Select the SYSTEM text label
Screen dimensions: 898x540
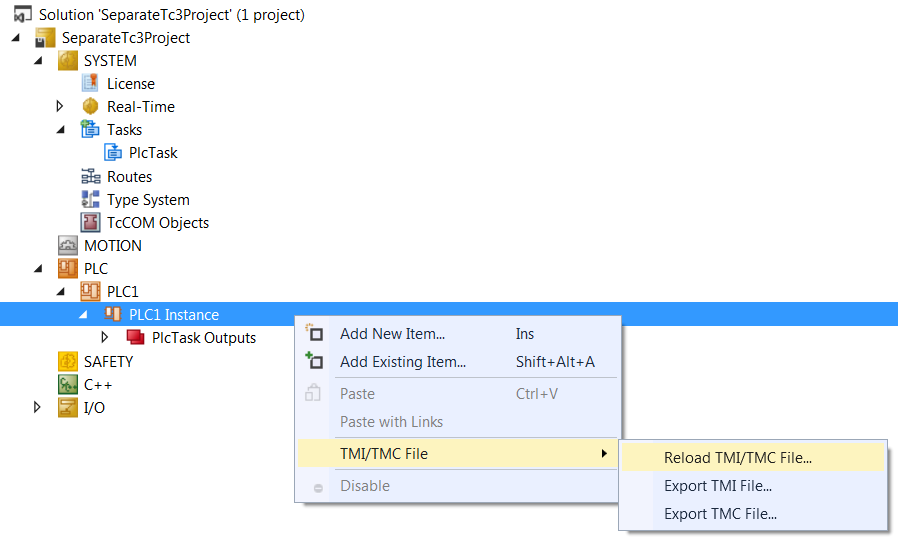point(110,61)
